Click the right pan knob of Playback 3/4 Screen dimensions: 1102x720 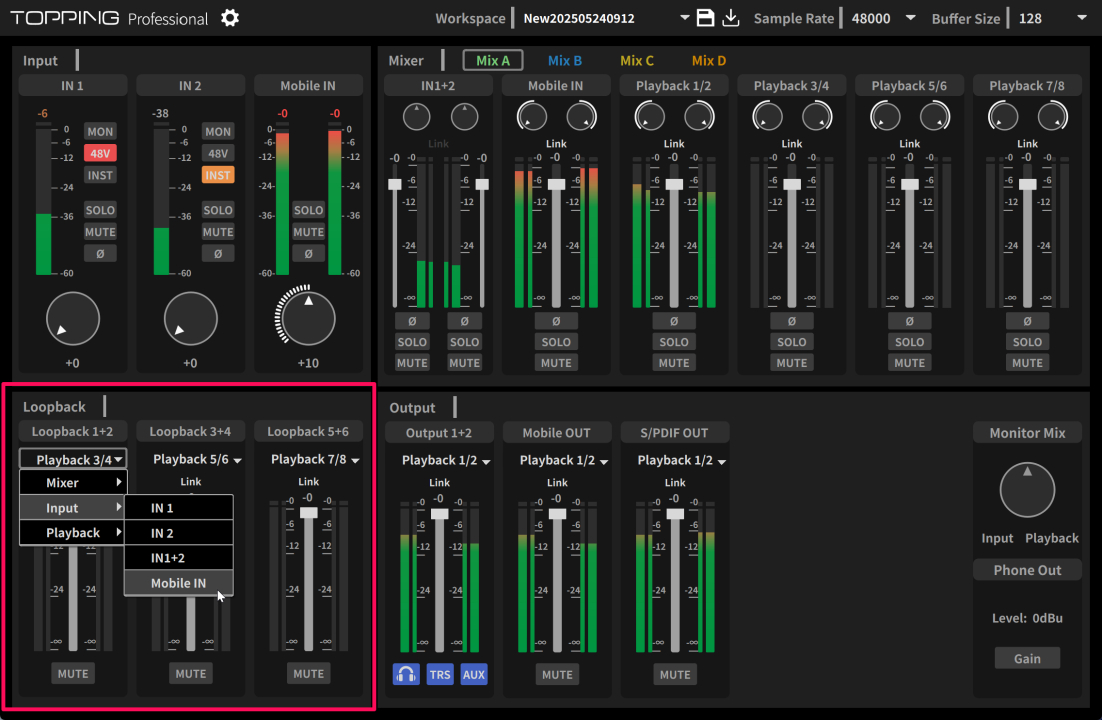[x=817, y=117]
